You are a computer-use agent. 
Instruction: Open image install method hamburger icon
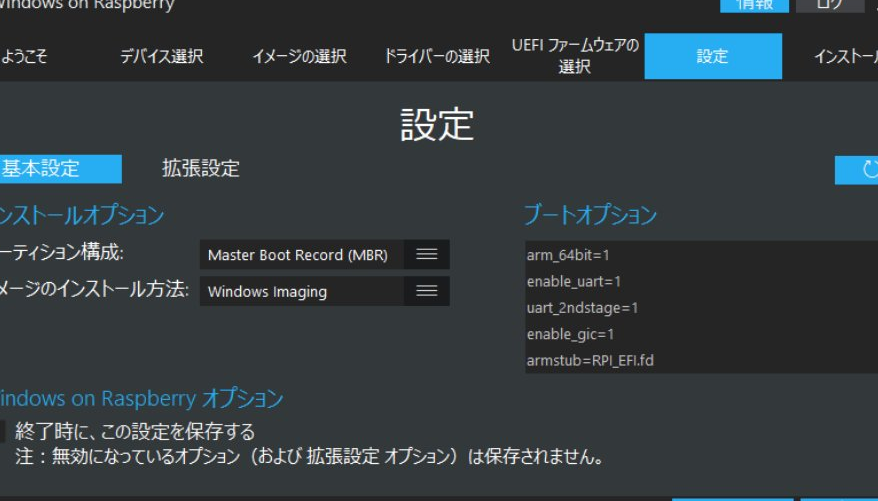point(427,291)
